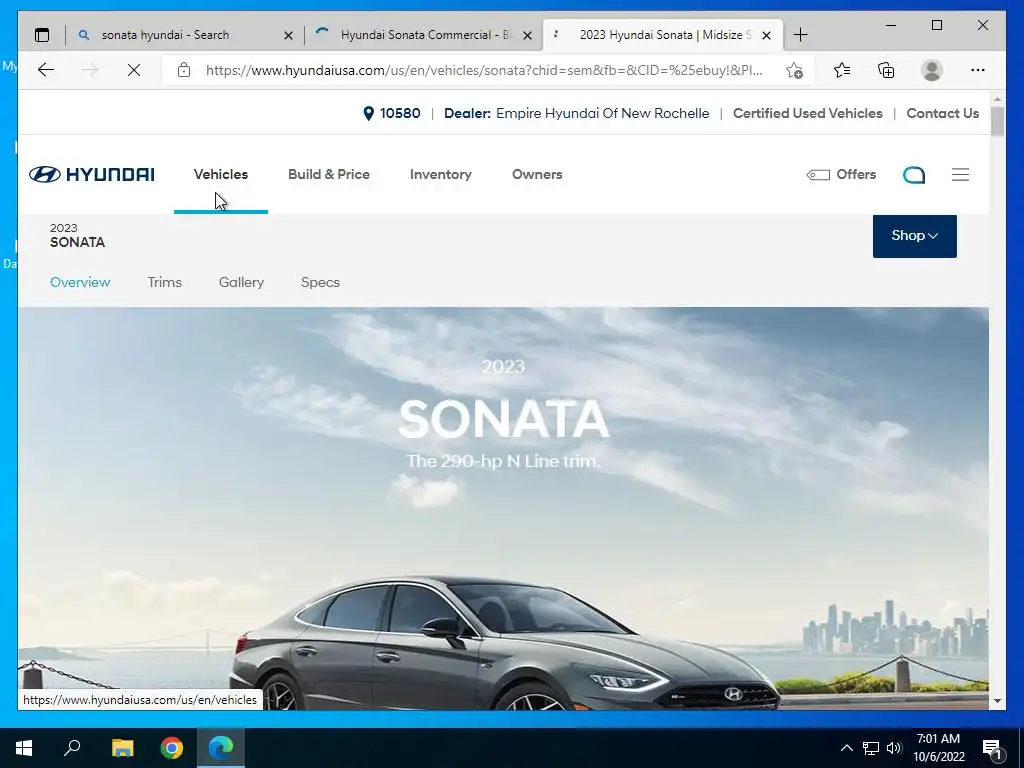Launch File Explorer from taskbar
This screenshot has height=768, width=1024.
coord(122,748)
